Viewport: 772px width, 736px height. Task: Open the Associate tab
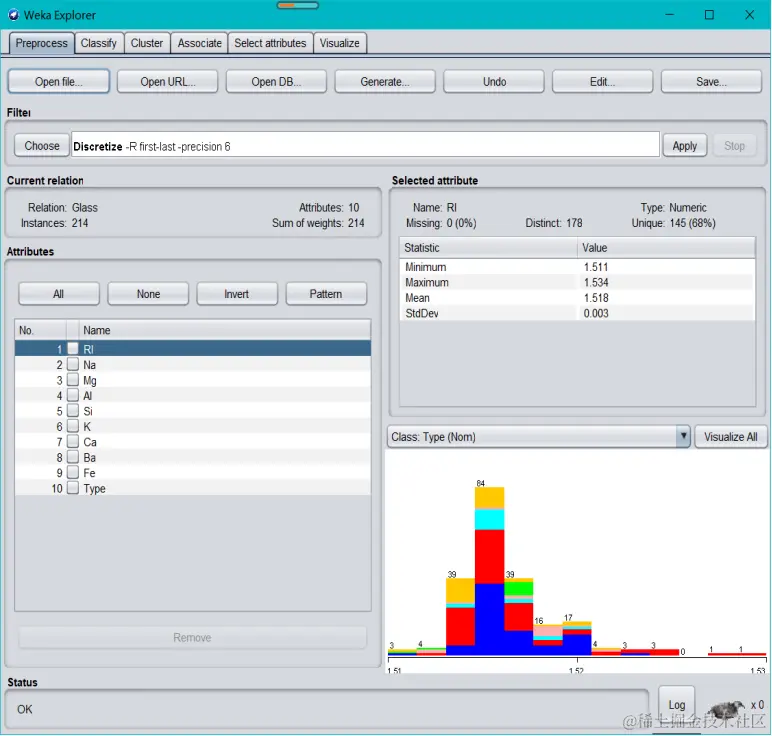[199, 43]
